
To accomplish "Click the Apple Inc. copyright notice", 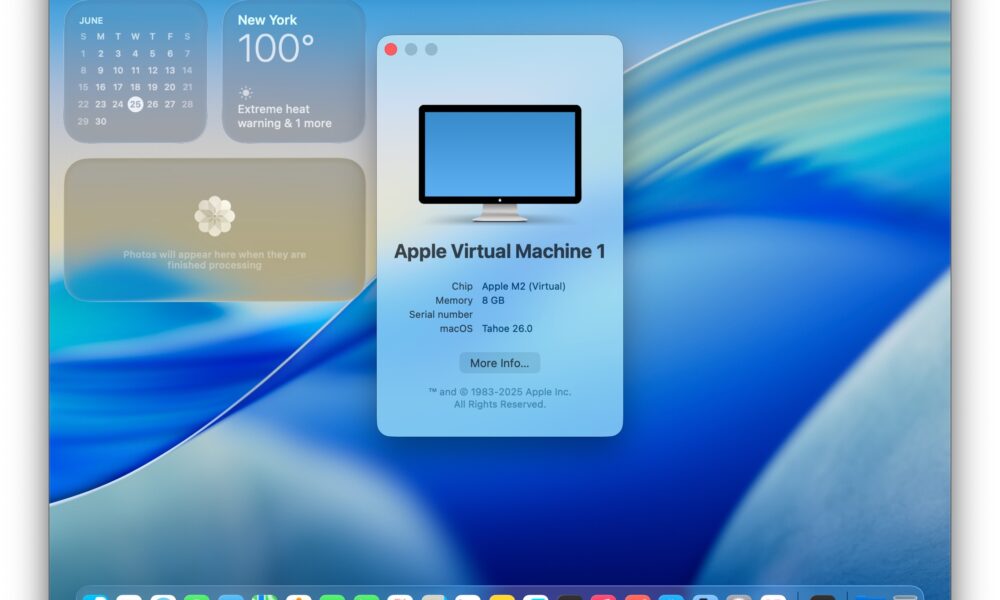I will pyautogui.click(x=499, y=398).
